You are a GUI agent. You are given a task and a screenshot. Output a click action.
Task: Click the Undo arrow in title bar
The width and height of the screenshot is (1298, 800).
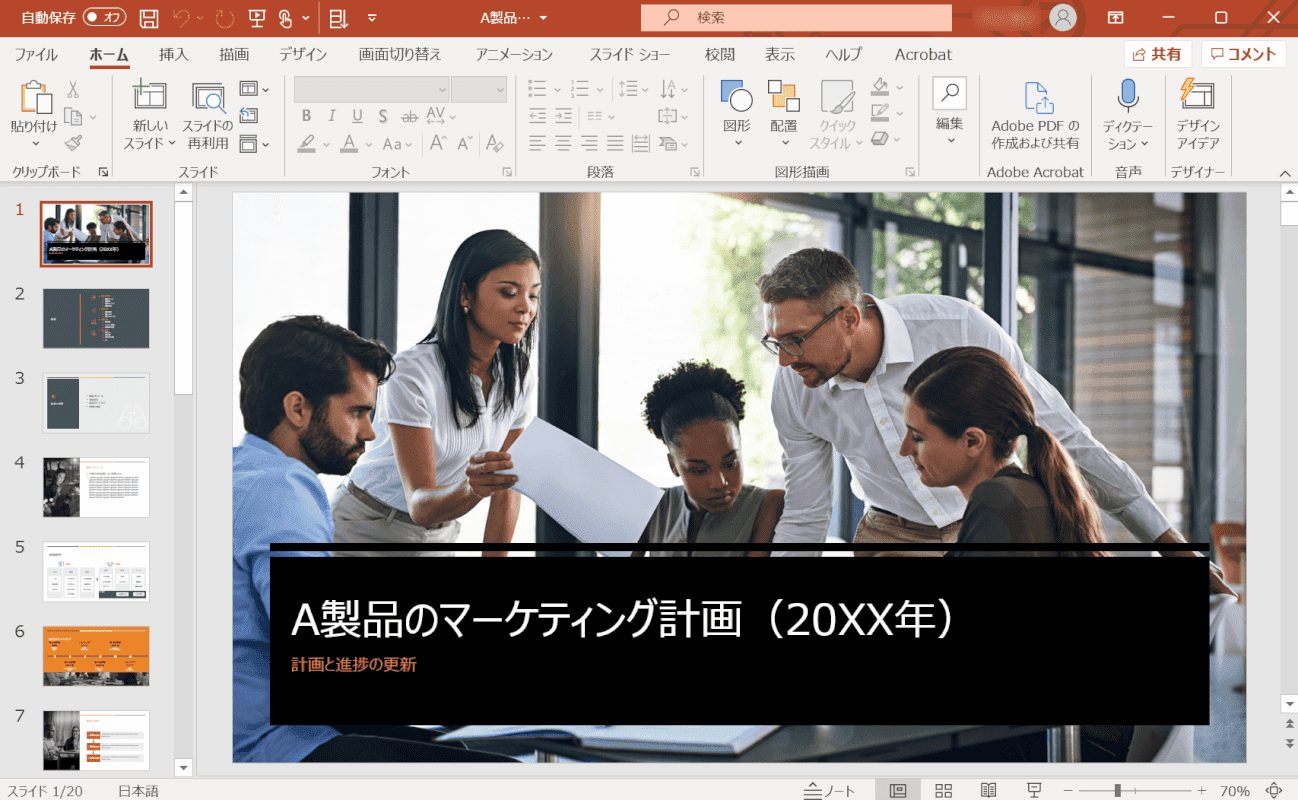181,18
